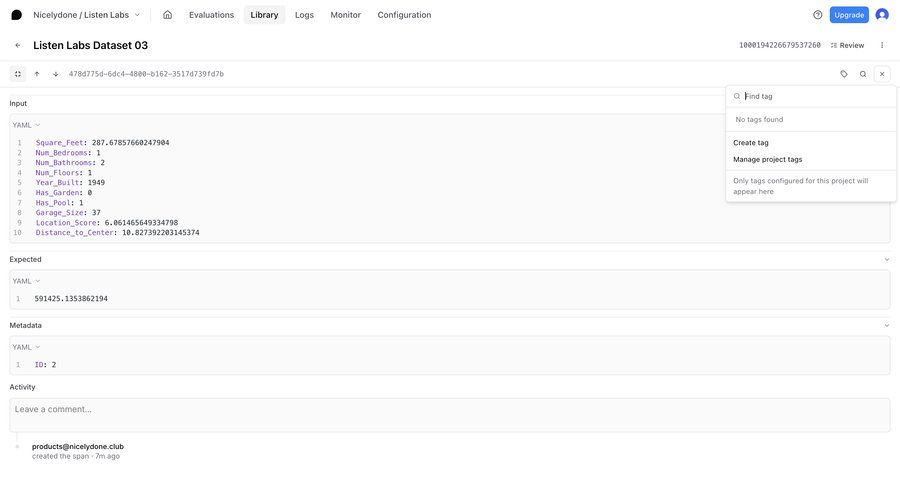Click the dataset ID 1000194226679537260
This screenshot has width=900, height=484.
779,45
